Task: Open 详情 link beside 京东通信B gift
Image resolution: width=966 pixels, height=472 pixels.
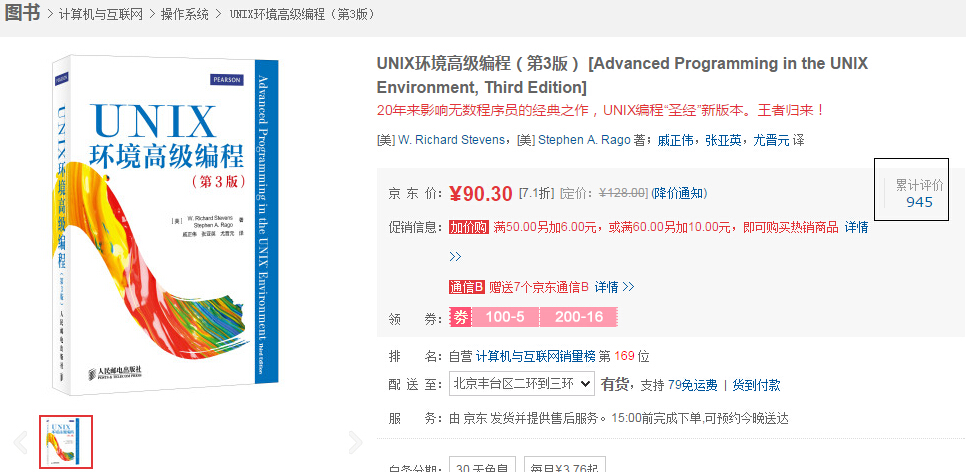Action: pos(614,287)
